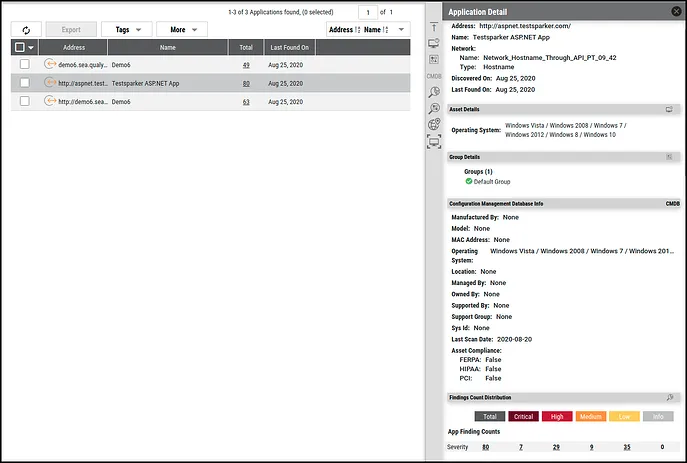Image resolution: width=687 pixels, height=463 pixels.
Task: Click the orange icon beside http://demo6.sea address
Action: coord(50,101)
